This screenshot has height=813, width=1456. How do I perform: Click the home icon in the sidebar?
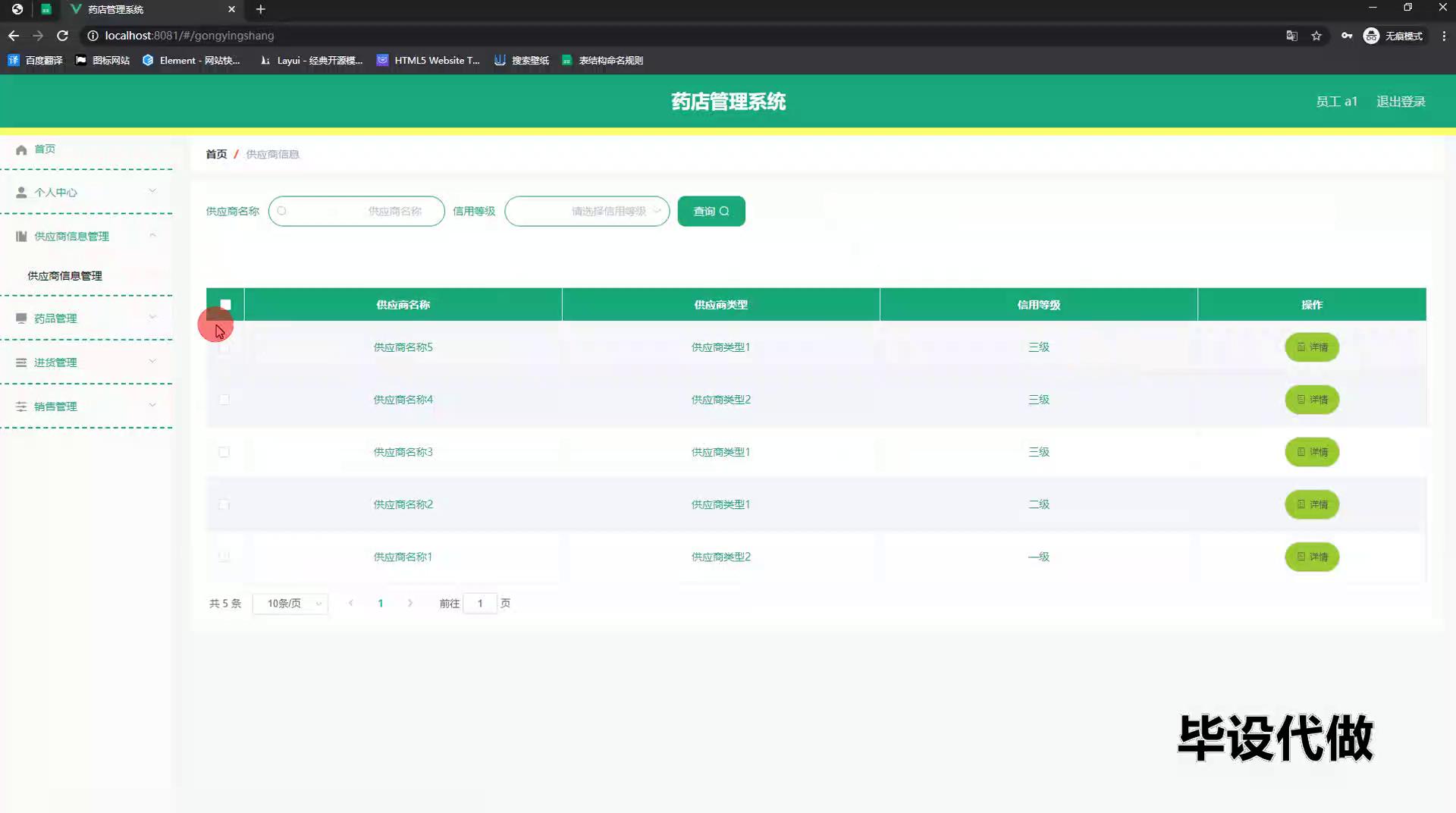click(x=21, y=149)
